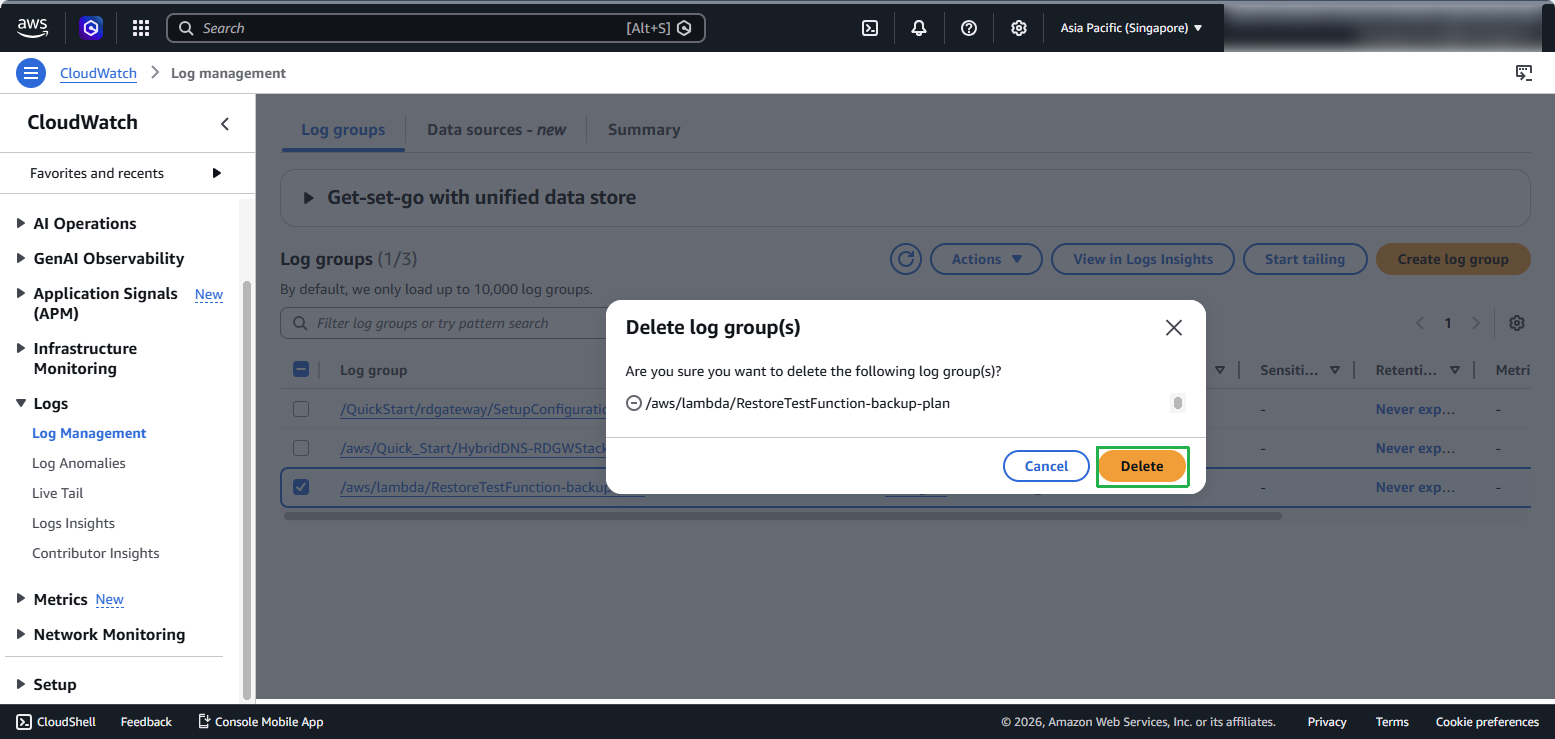Expand Get-set-go with unified data store
This screenshot has width=1555, height=739.
click(309, 197)
